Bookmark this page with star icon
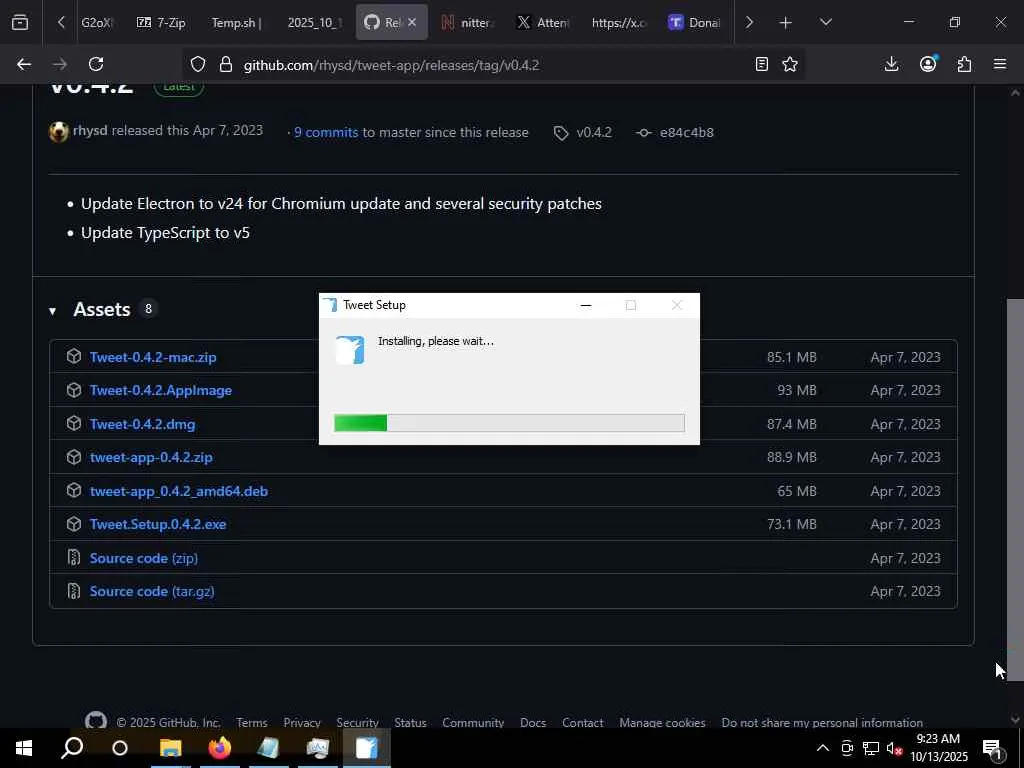The width and height of the screenshot is (1024, 768). [790, 64]
